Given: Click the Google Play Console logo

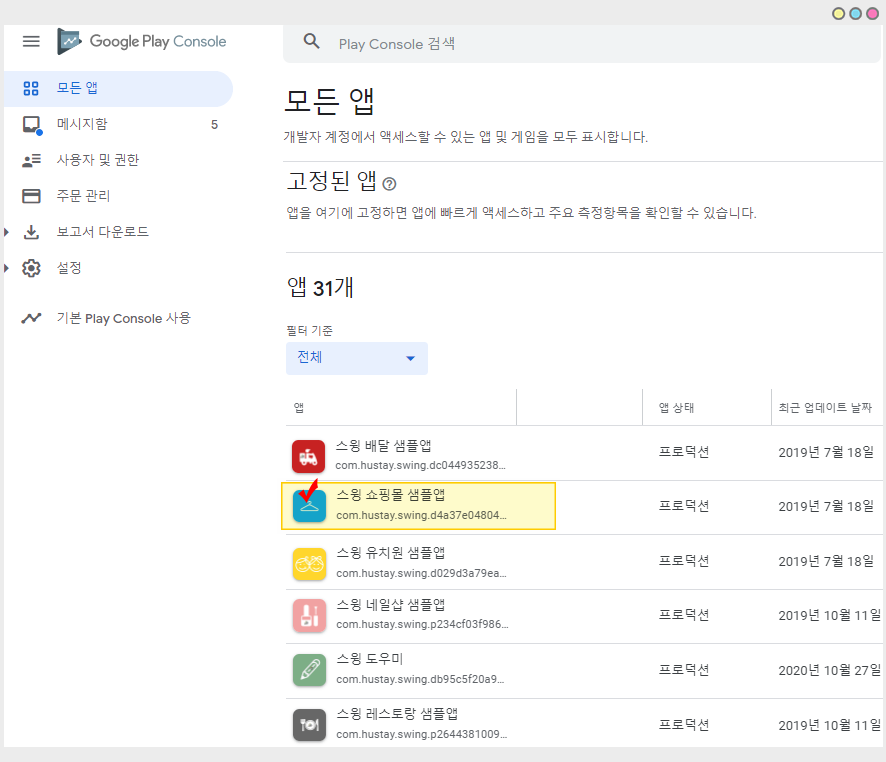Looking at the screenshot, I should click(x=142, y=41).
